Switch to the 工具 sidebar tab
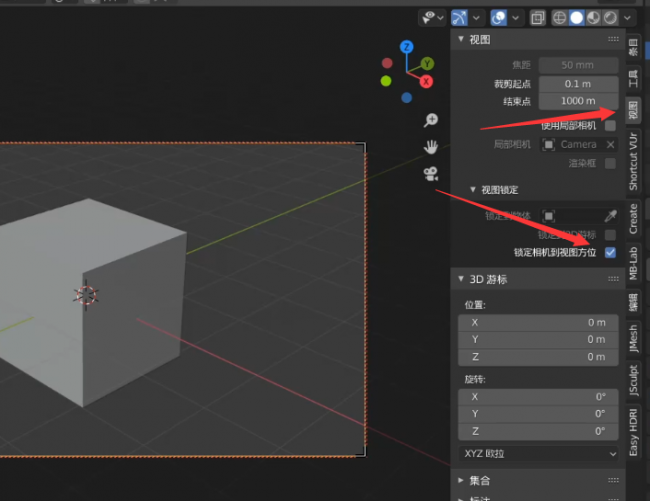 tap(633, 78)
